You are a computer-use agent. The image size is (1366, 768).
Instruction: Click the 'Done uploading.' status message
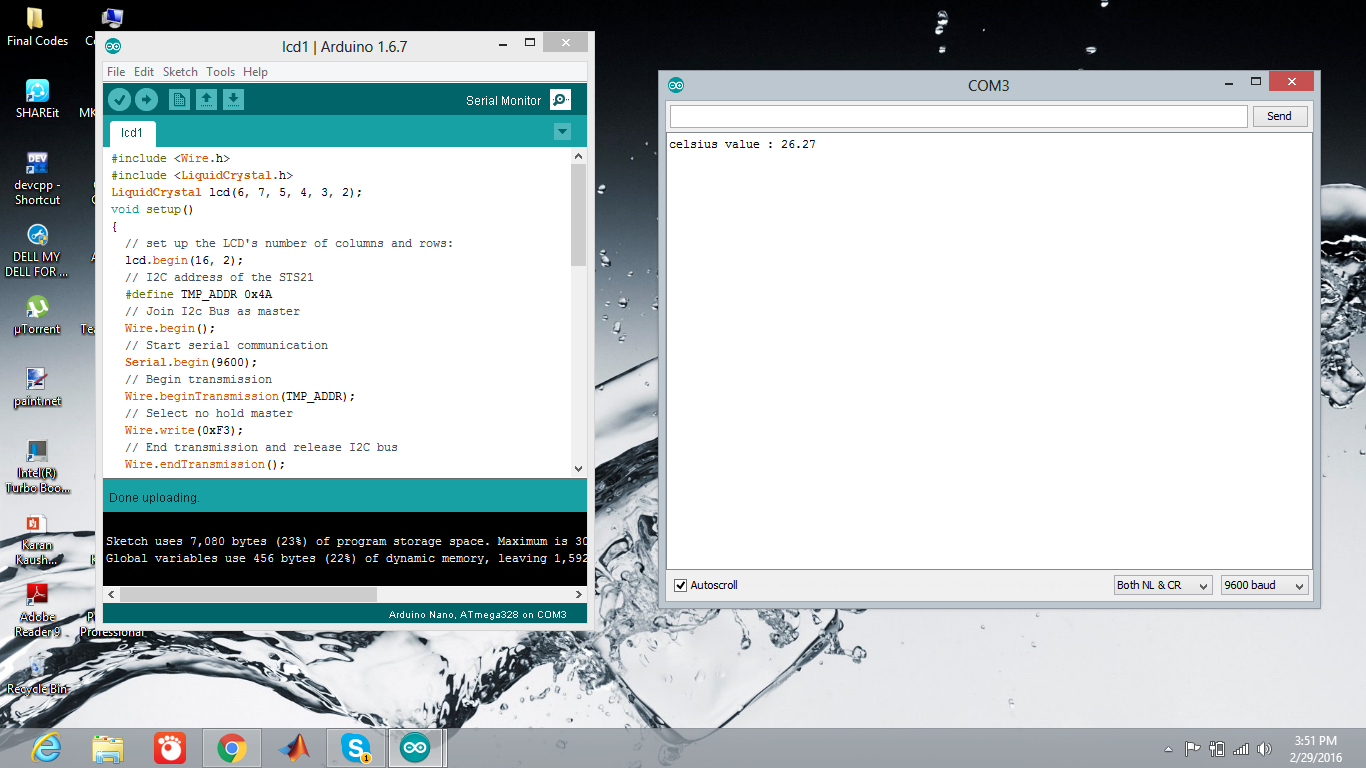(x=154, y=497)
